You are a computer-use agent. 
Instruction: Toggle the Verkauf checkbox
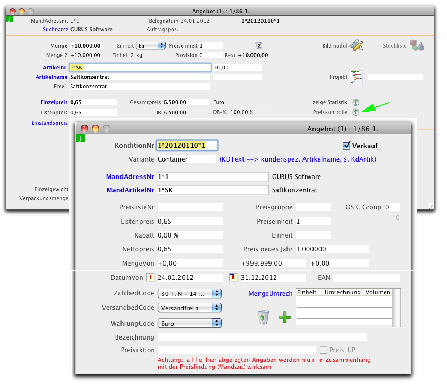[x=346, y=145]
